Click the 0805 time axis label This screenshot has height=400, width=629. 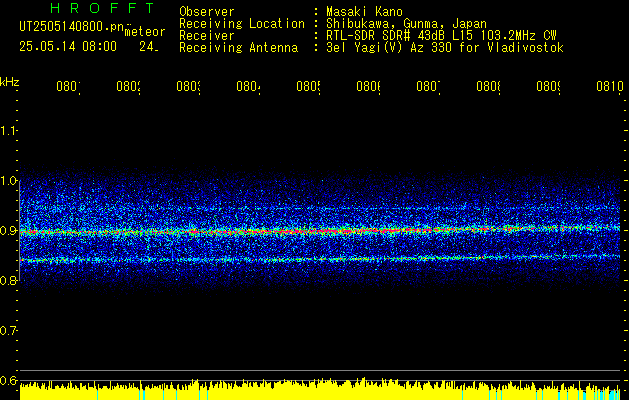coord(308,87)
